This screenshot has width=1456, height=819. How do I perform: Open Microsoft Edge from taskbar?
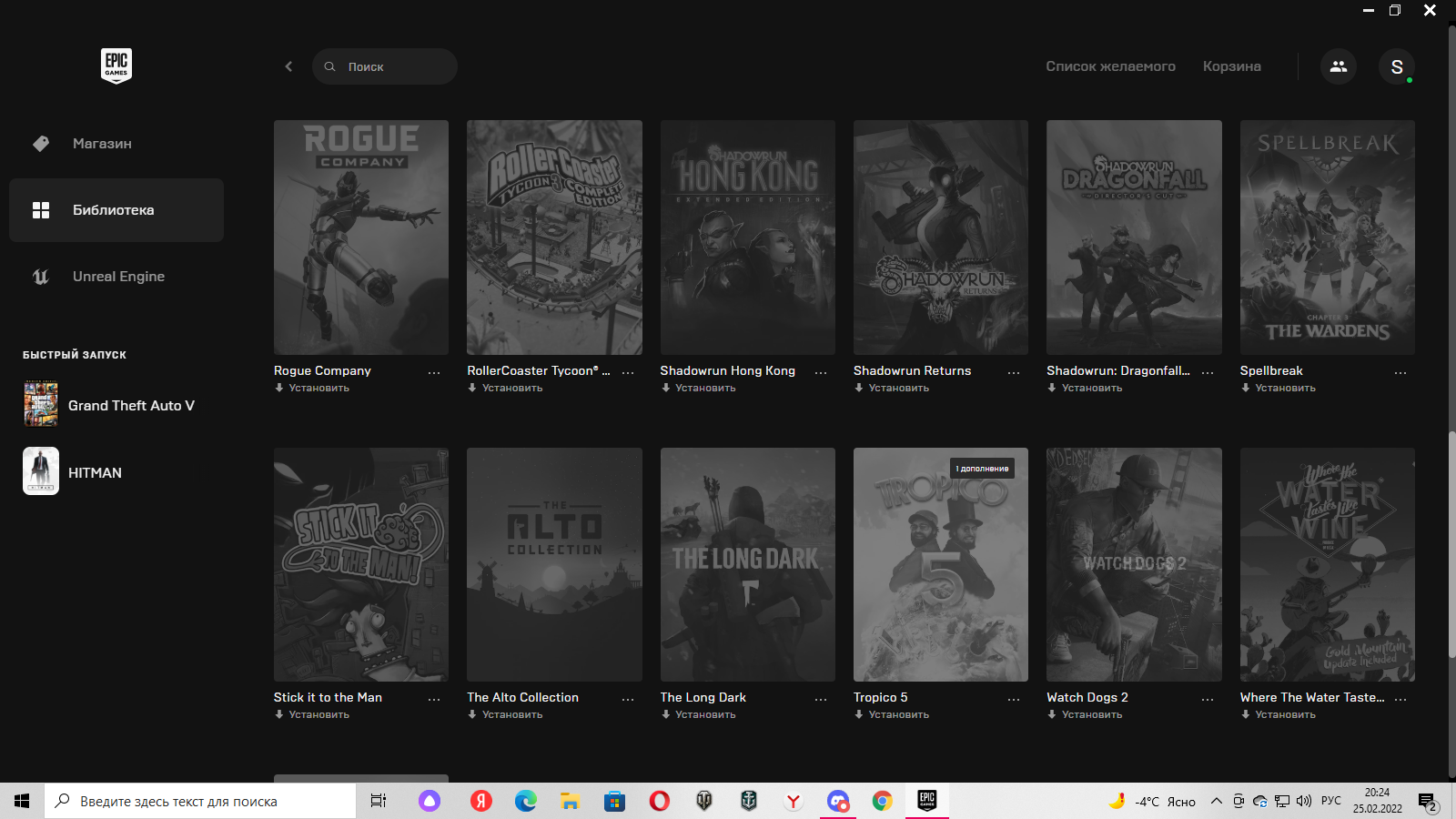point(526,801)
